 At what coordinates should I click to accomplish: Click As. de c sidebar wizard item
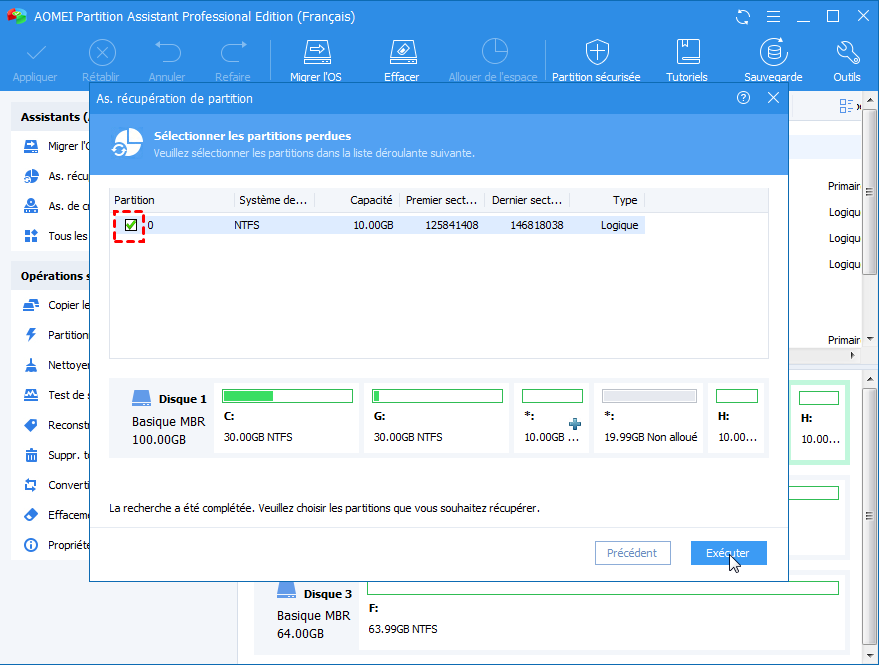coord(56,206)
